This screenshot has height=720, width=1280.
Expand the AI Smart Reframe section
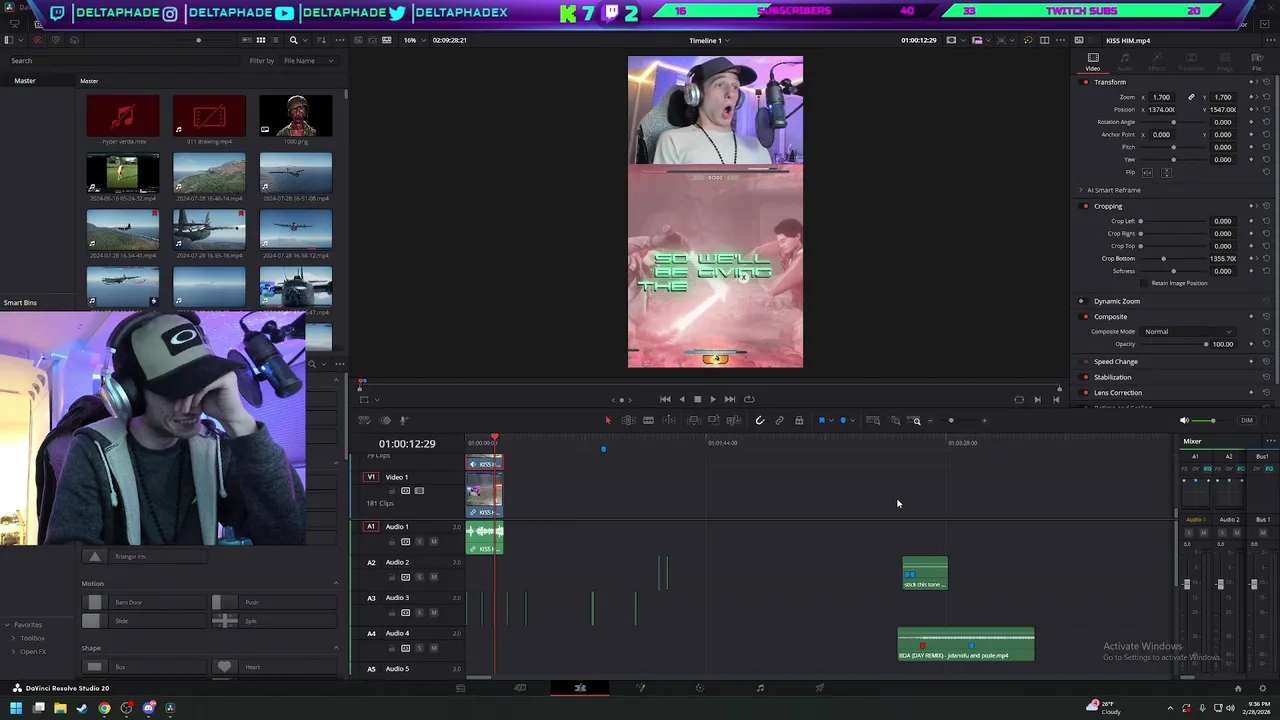click(x=1081, y=190)
